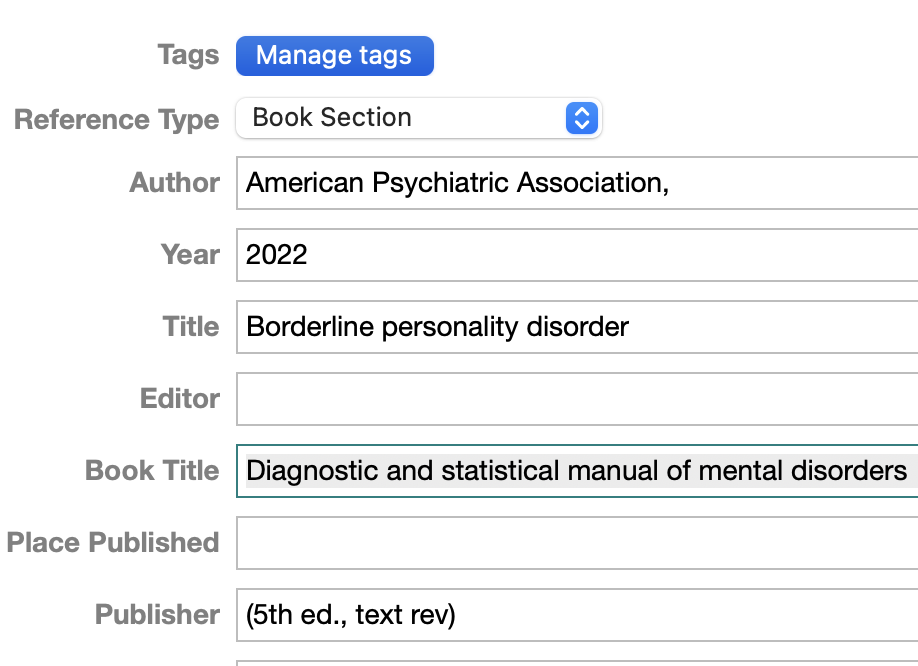918x666 pixels.
Task: Click into the Author field
Action: point(576,183)
